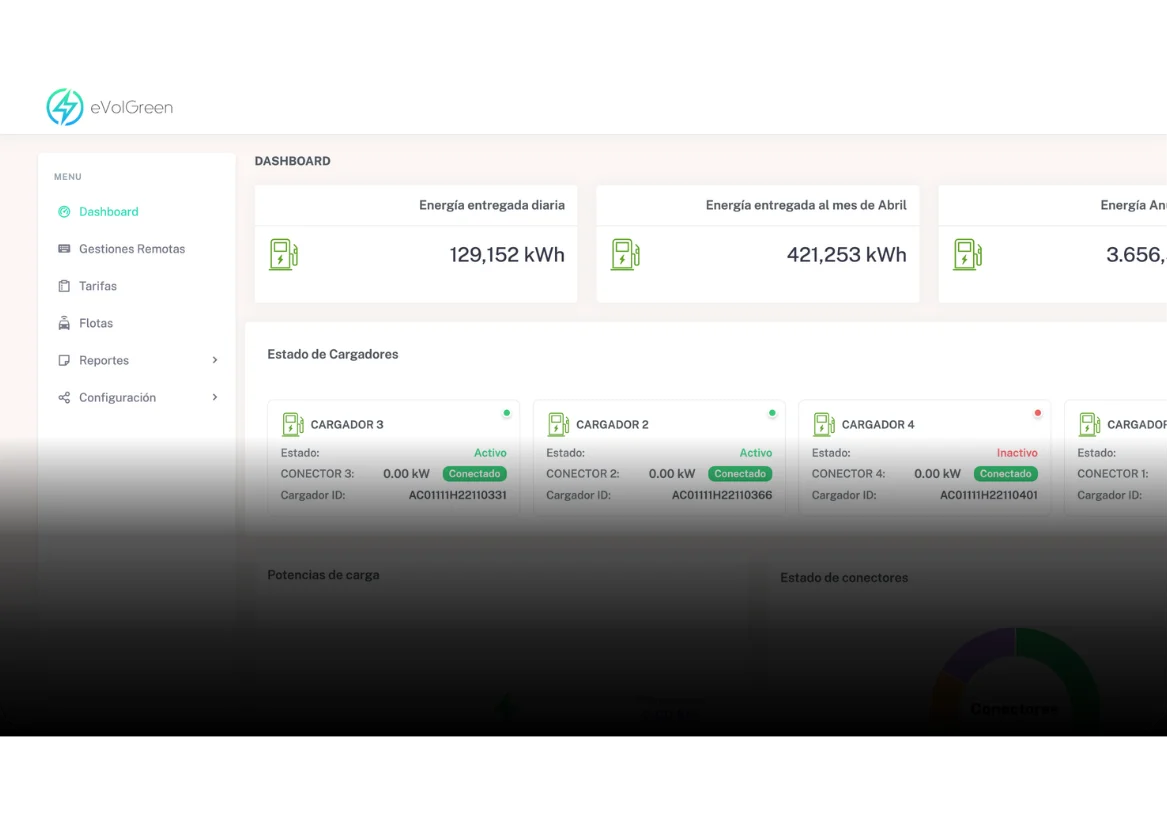Screen dimensions: 1167x817
Task: Click green status dot on CARGADOR 3
Action: 507,413
